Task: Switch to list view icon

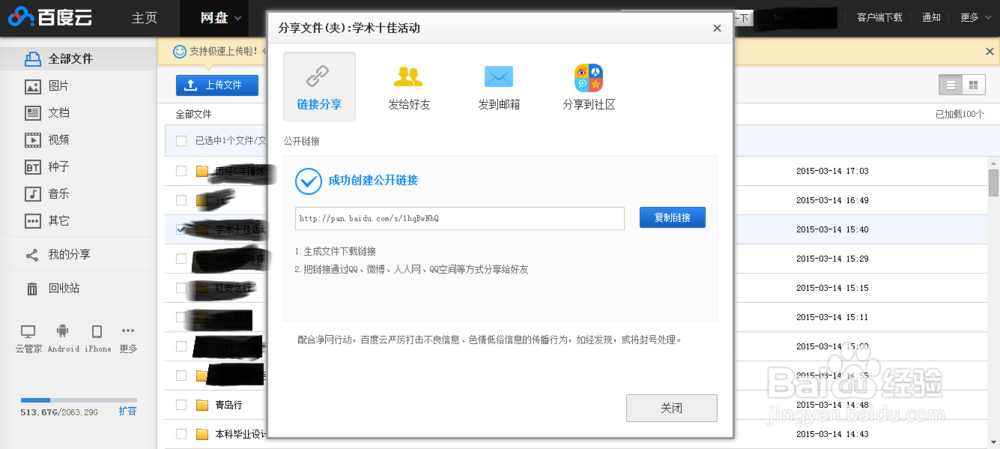Action: pyautogui.click(x=951, y=85)
